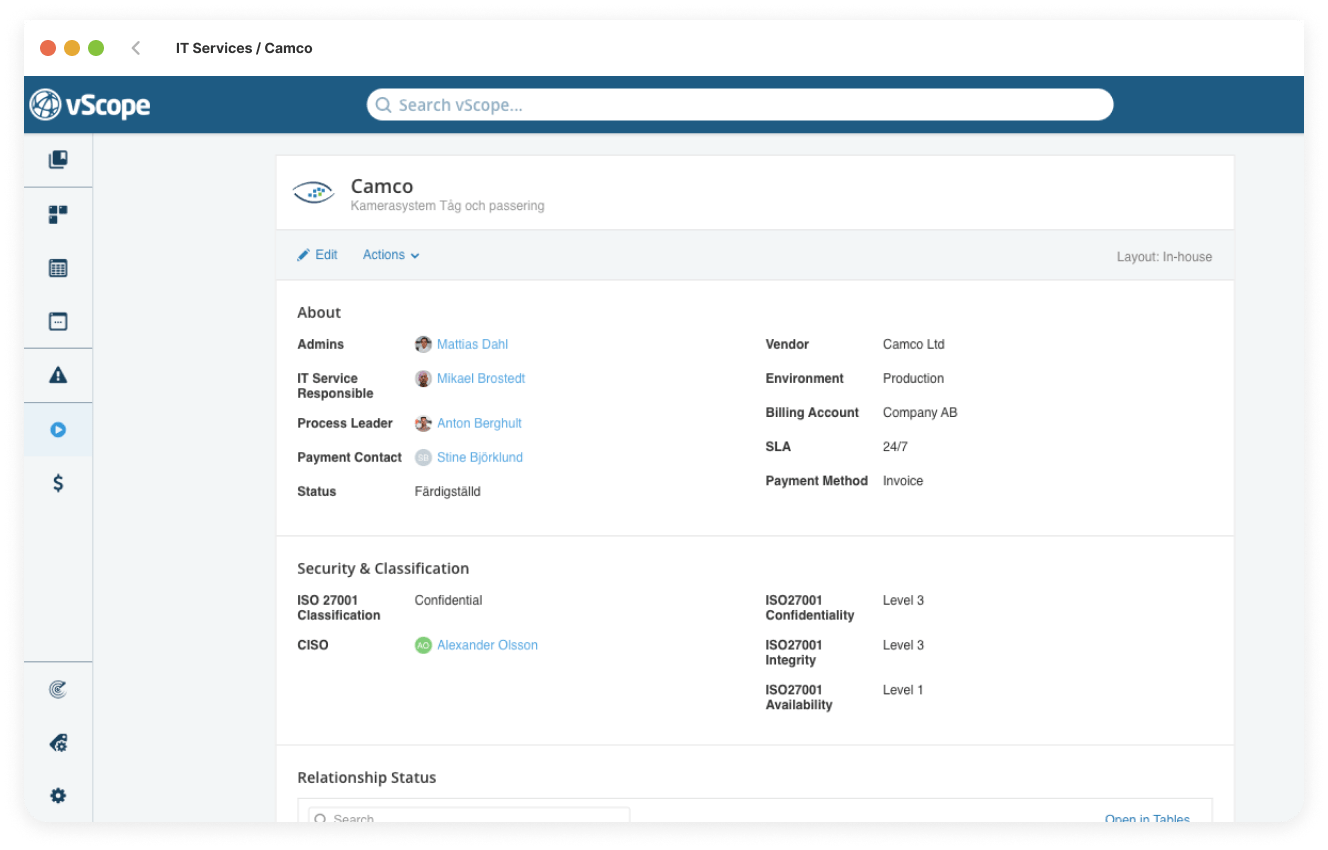Click the 24/7 SLA value
This screenshot has height=850, width=1328.
tap(895, 447)
